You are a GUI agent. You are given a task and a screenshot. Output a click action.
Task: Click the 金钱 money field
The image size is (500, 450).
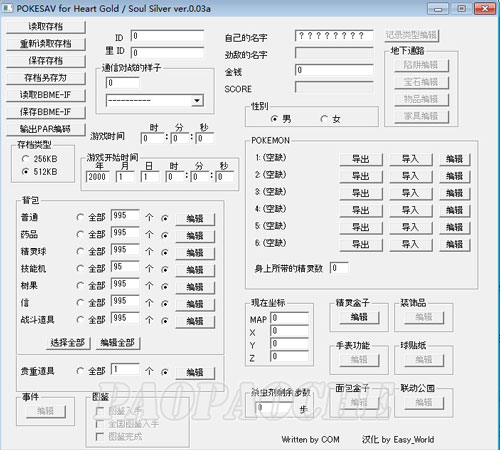coord(334,70)
